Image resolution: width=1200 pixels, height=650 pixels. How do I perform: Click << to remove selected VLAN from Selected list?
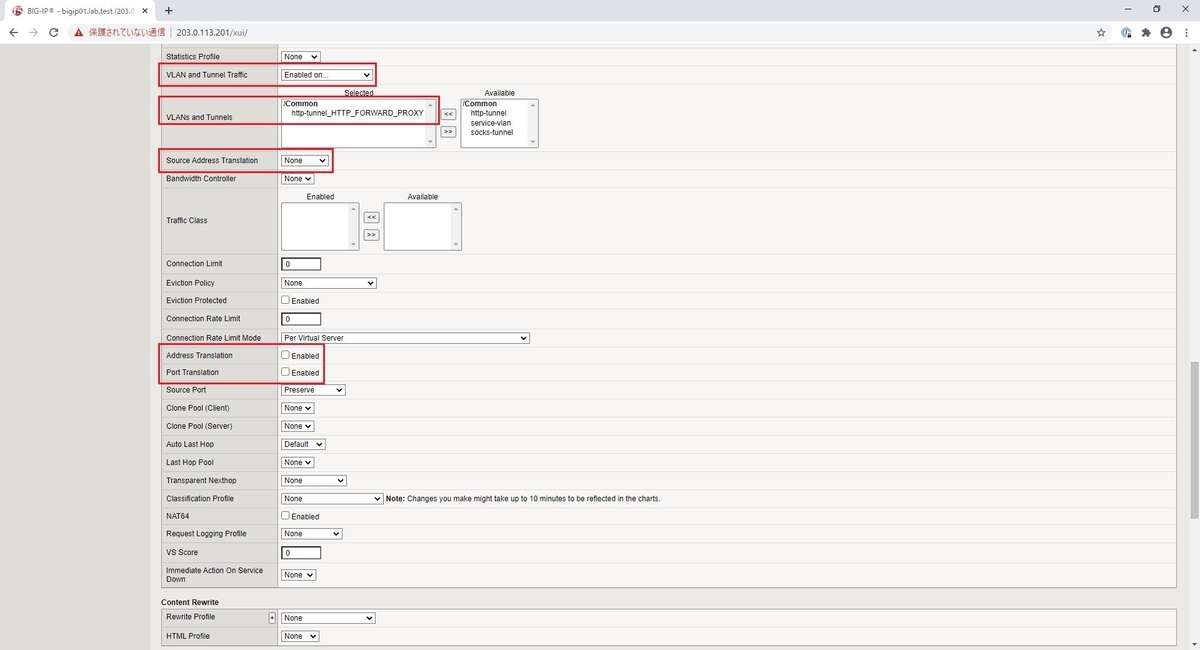point(448,113)
